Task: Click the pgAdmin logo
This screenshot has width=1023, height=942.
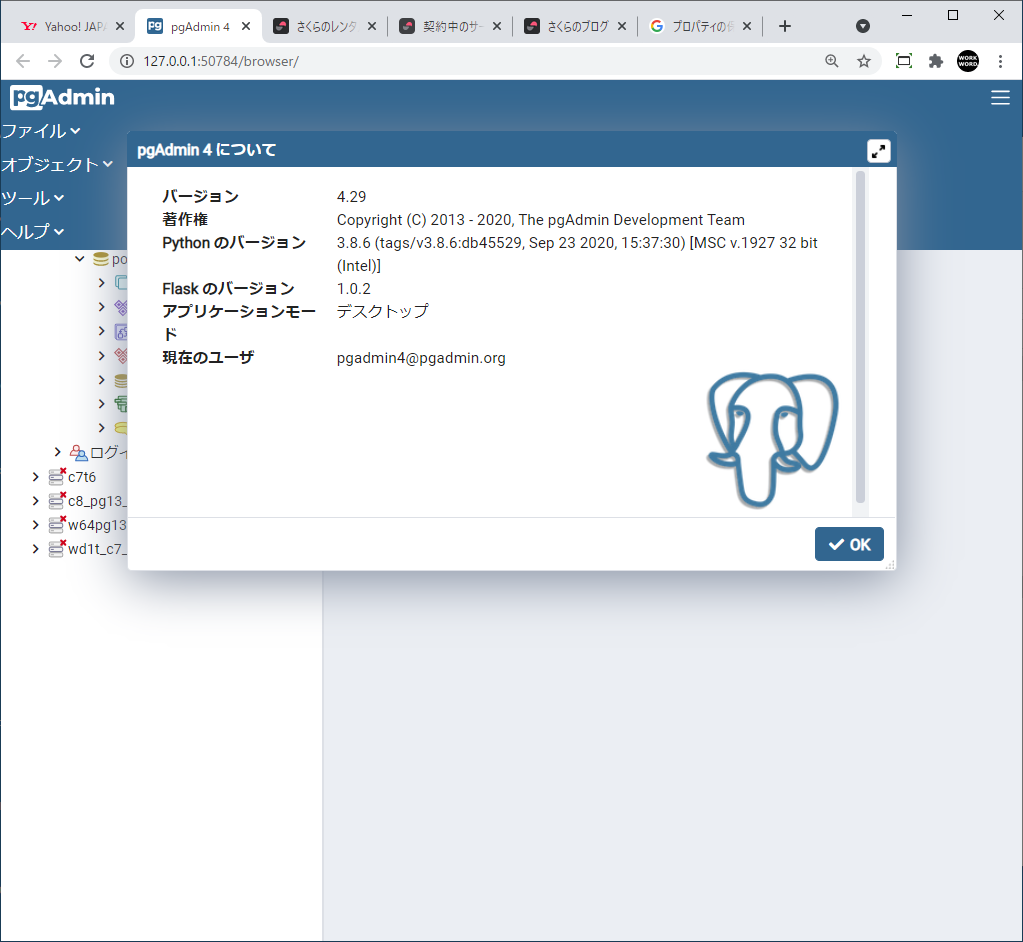Action: pos(62,97)
